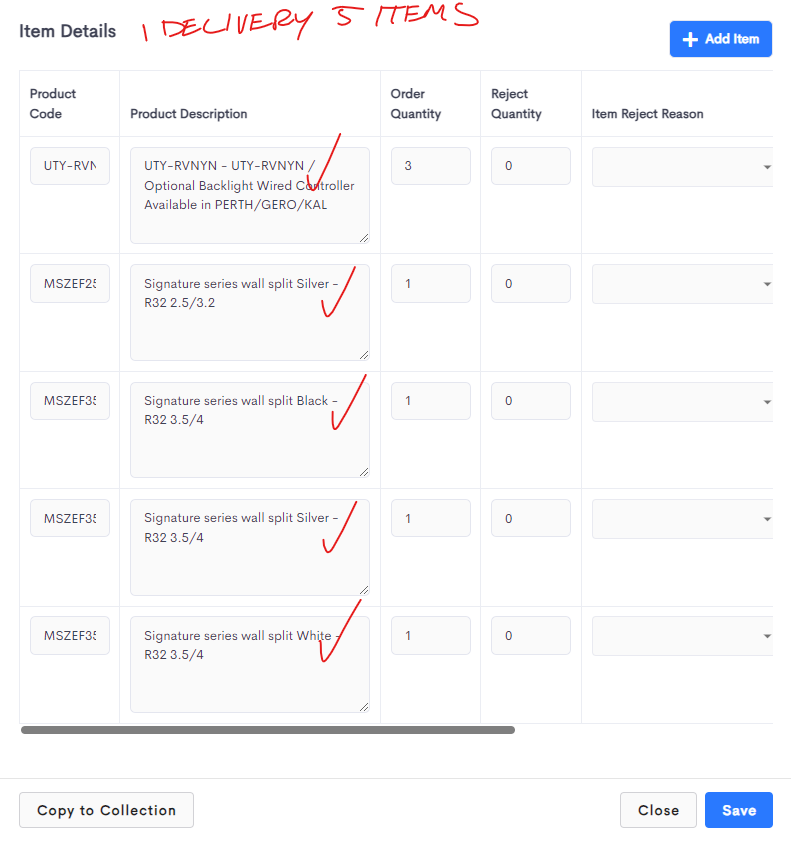Click the MSZEF25 product code field

coord(70,283)
